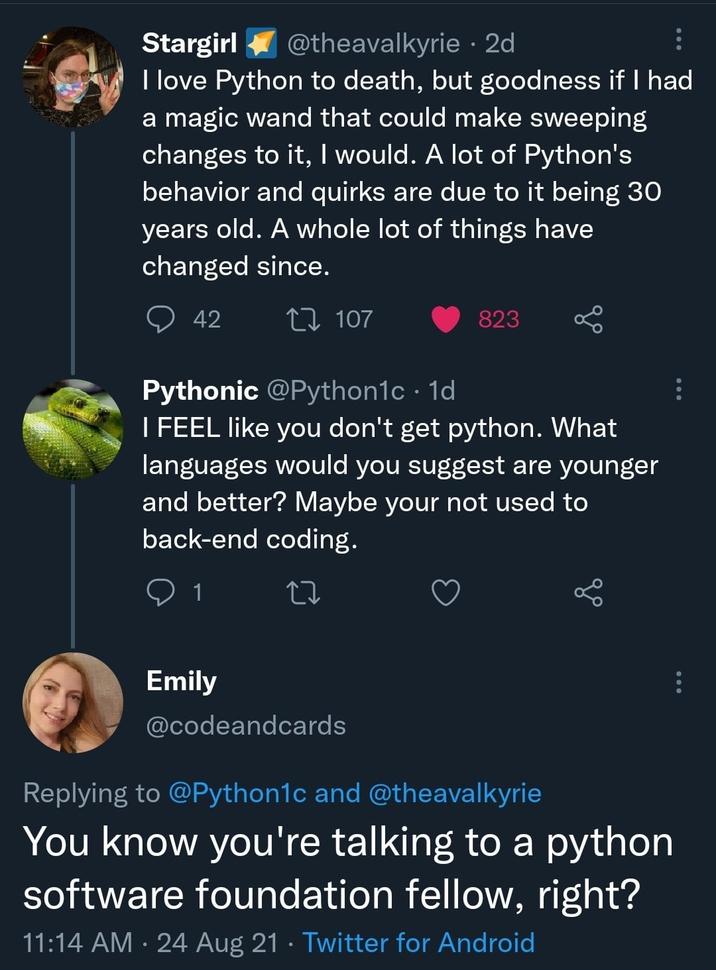
Task: Unlike Stargirl's tweet with red heart
Action: click(446, 319)
